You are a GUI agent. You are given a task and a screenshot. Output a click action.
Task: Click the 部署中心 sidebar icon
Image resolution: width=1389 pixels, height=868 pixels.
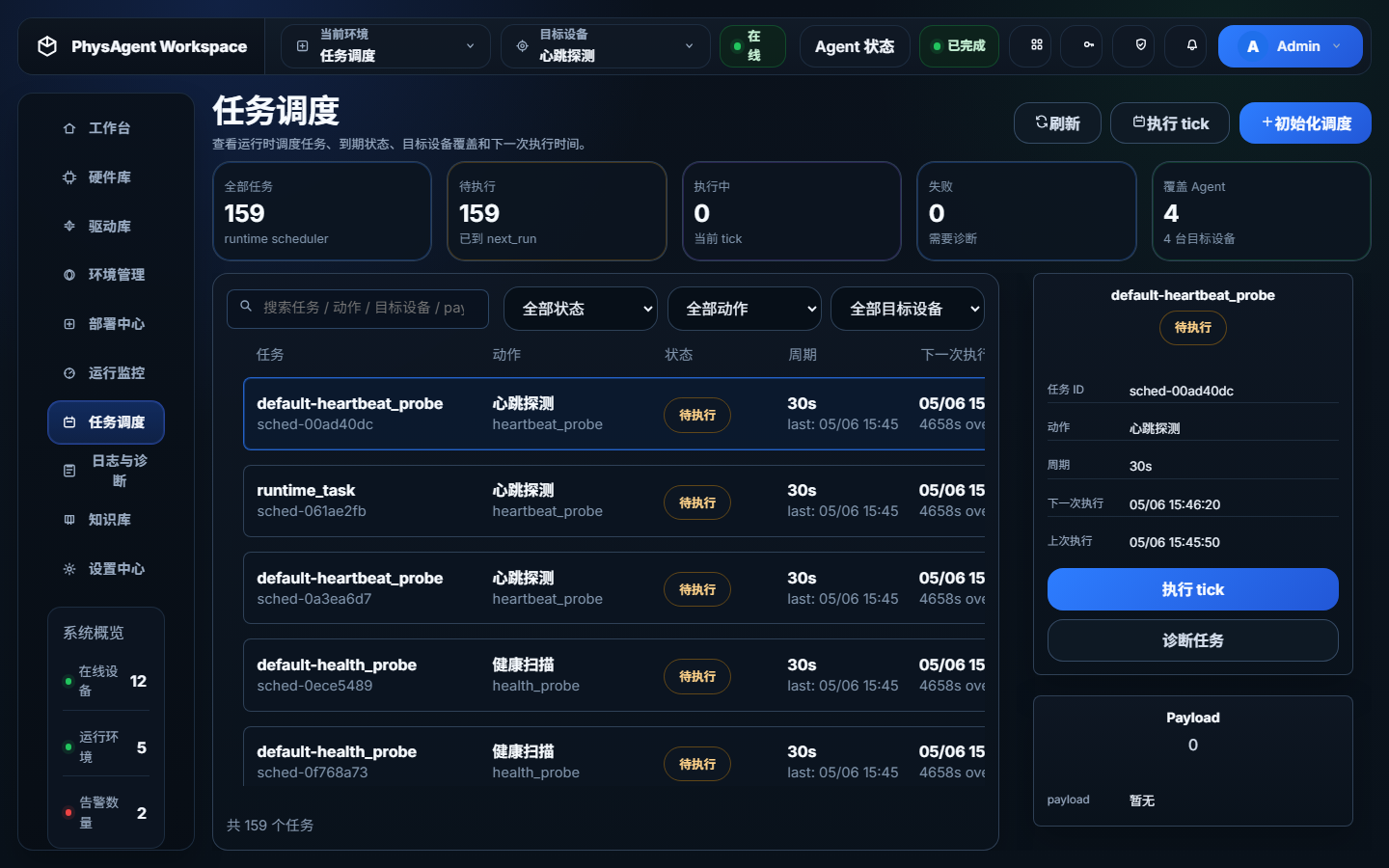(x=69, y=324)
